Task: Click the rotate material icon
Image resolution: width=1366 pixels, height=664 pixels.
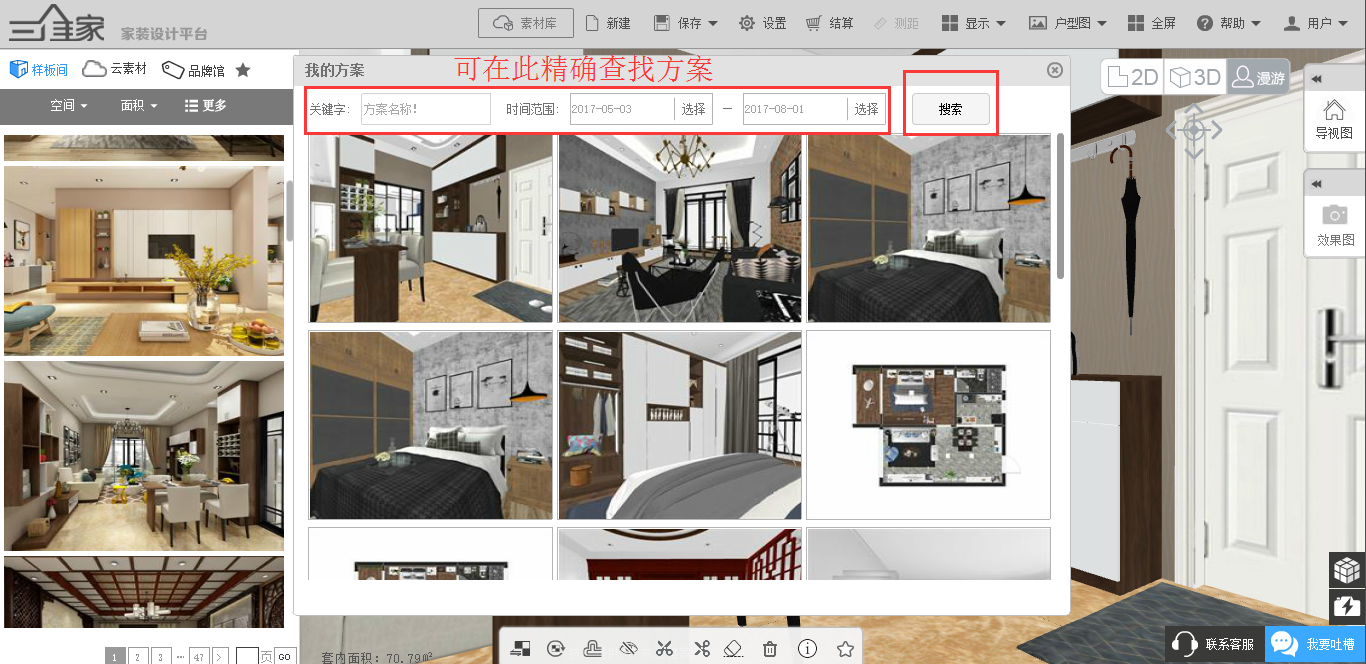Action: pyautogui.click(x=556, y=648)
